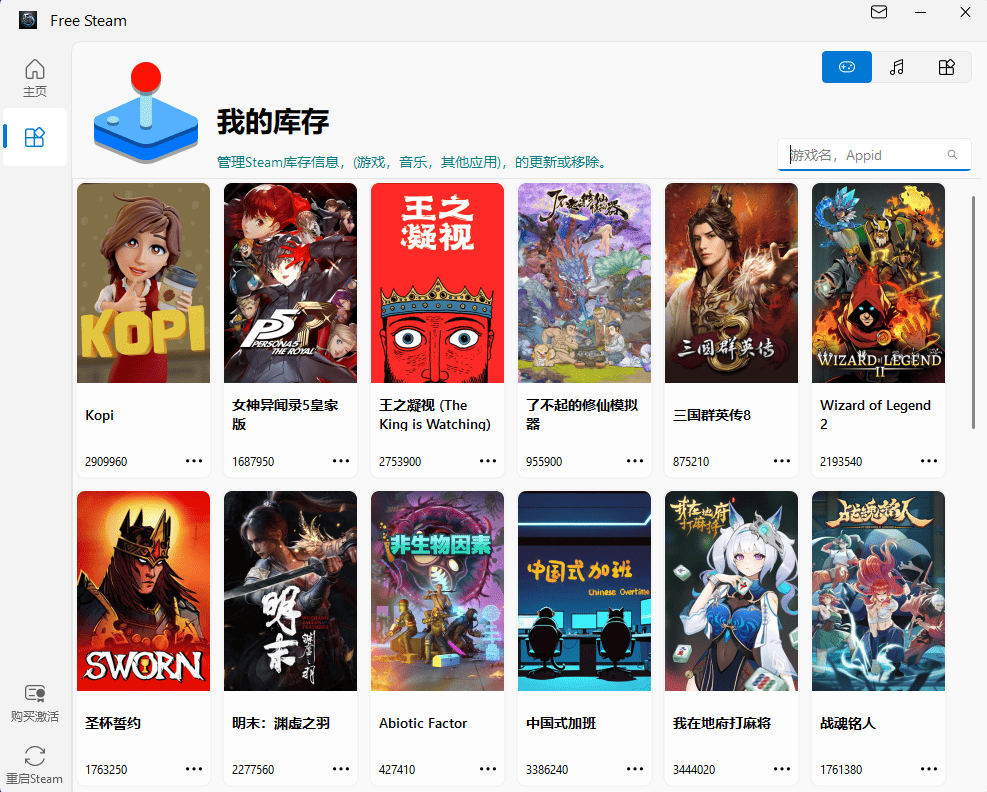This screenshot has width=987, height=792.
Task: Switch to the games filter tab
Action: pyautogui.click(x=846, y=67)
